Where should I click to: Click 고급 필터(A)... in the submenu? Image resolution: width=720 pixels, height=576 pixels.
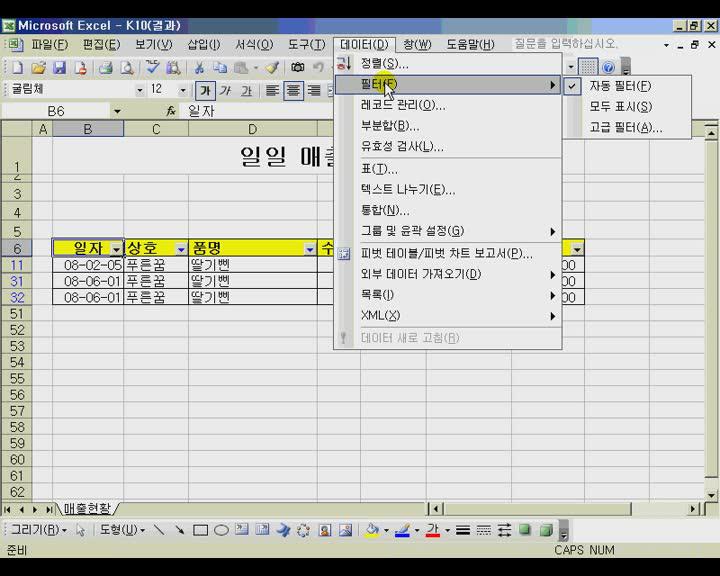click(x=627, y=127)
